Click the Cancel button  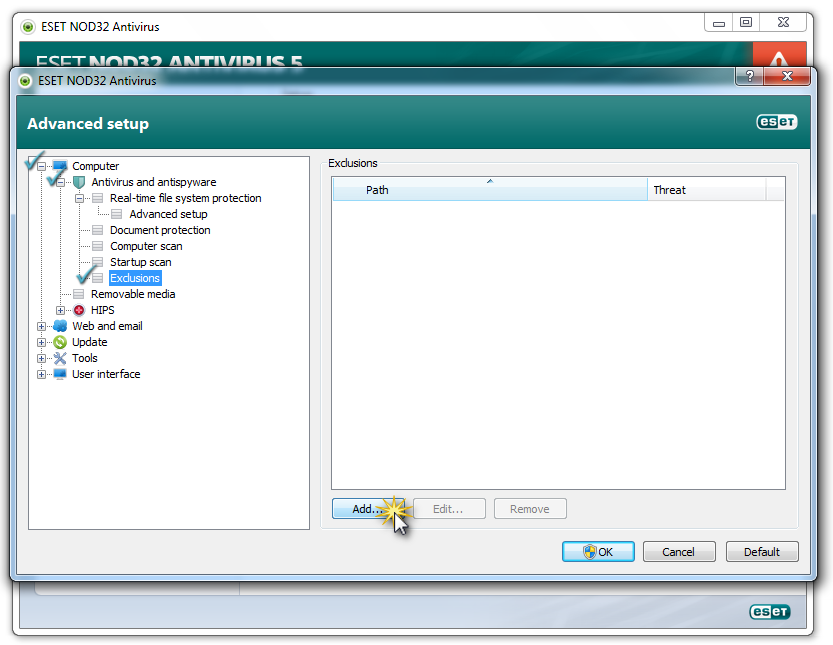(x=679, y=552)
